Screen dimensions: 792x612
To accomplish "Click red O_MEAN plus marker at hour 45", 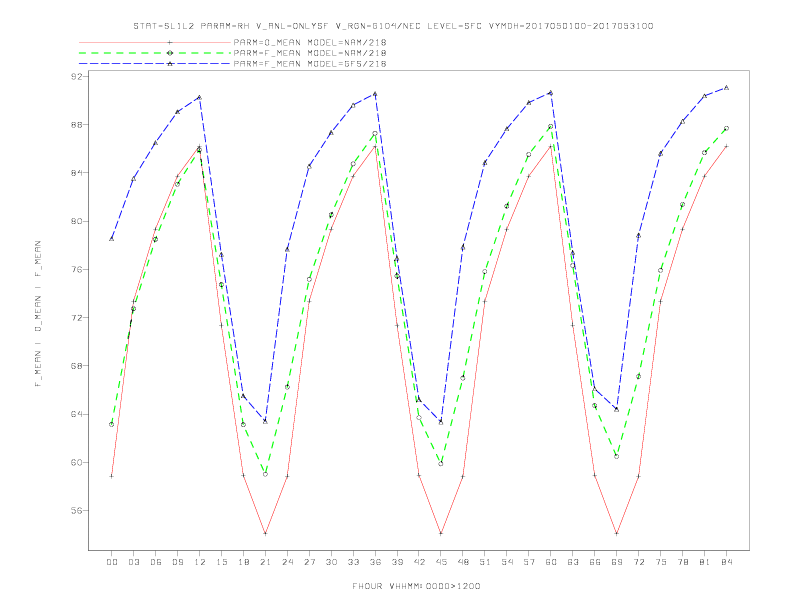I will pyautogui.click(x=441, y=533).
